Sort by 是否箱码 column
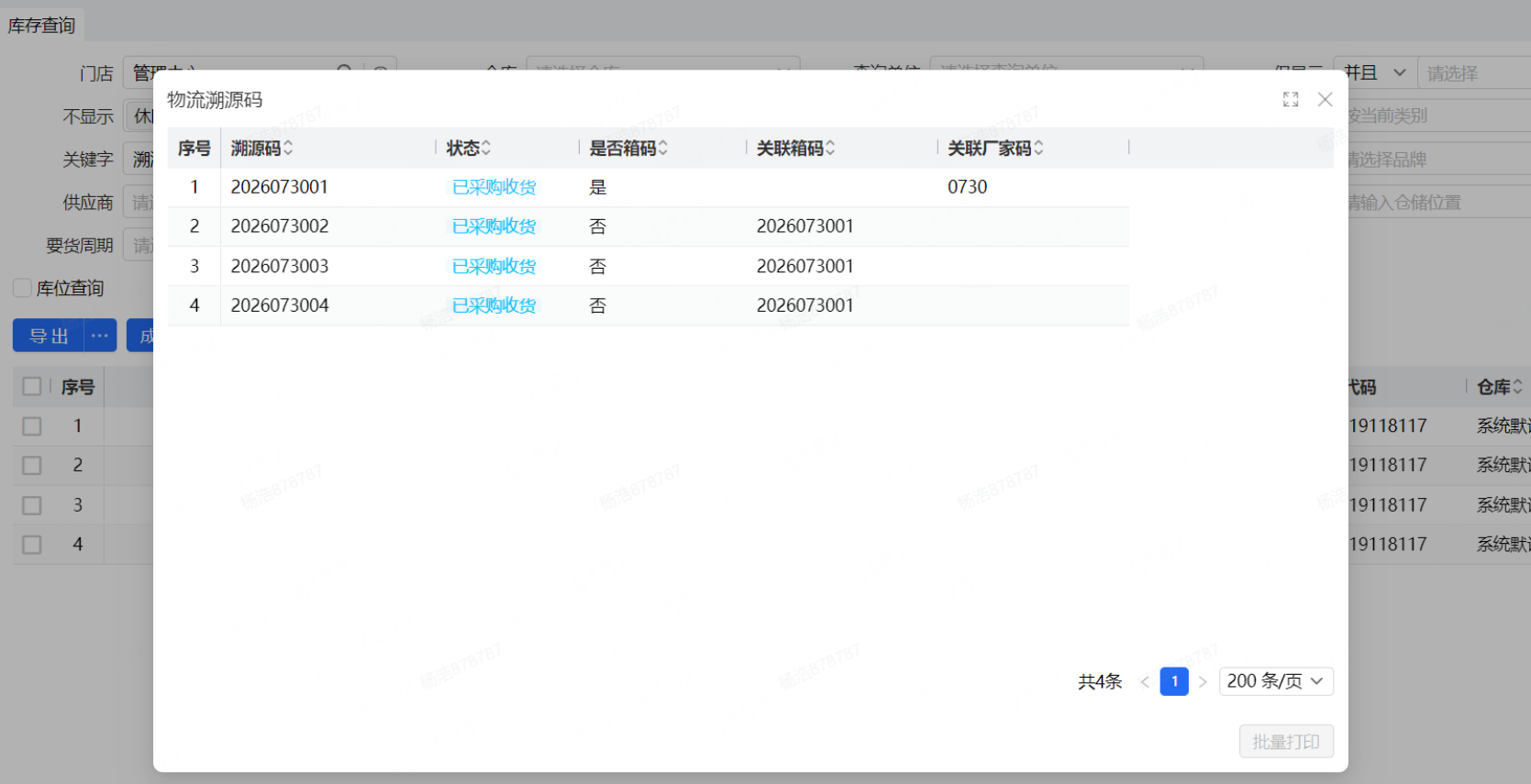 pos(662,148)
